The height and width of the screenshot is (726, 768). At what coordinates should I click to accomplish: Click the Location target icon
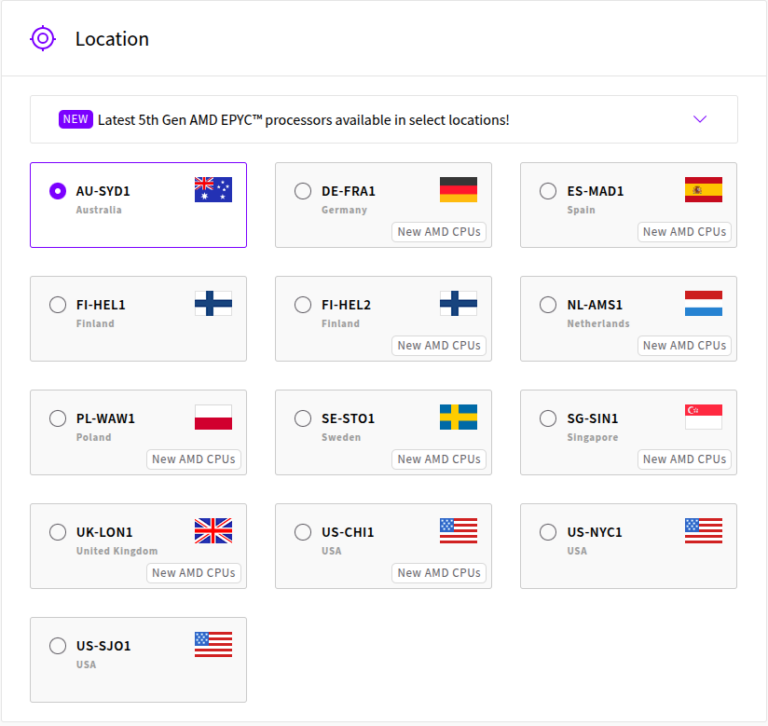point(43,39)
